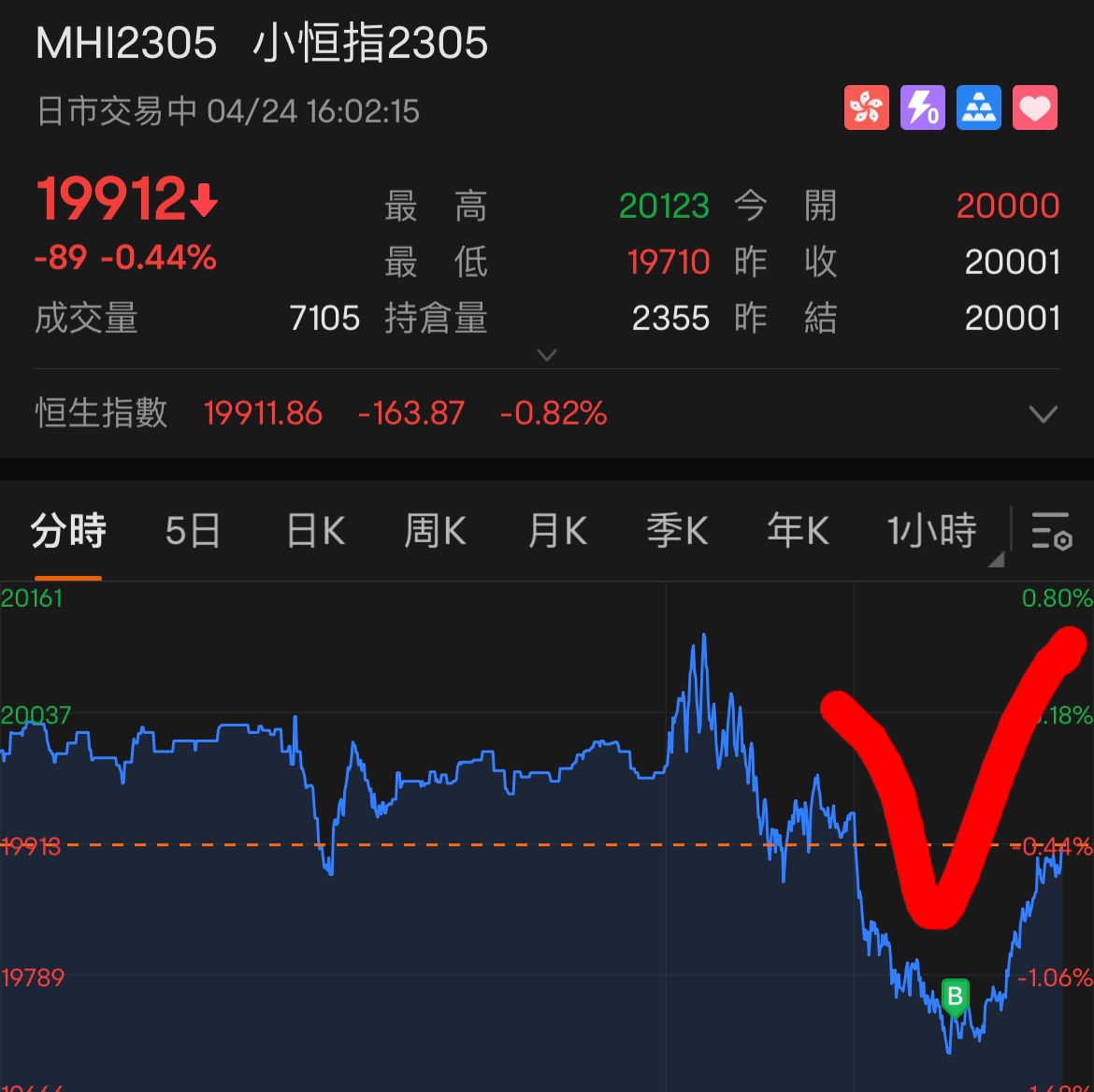Screen dimensions: 1094x1092
Task: Switch to the 日K tab
Action: pos(315,531)
